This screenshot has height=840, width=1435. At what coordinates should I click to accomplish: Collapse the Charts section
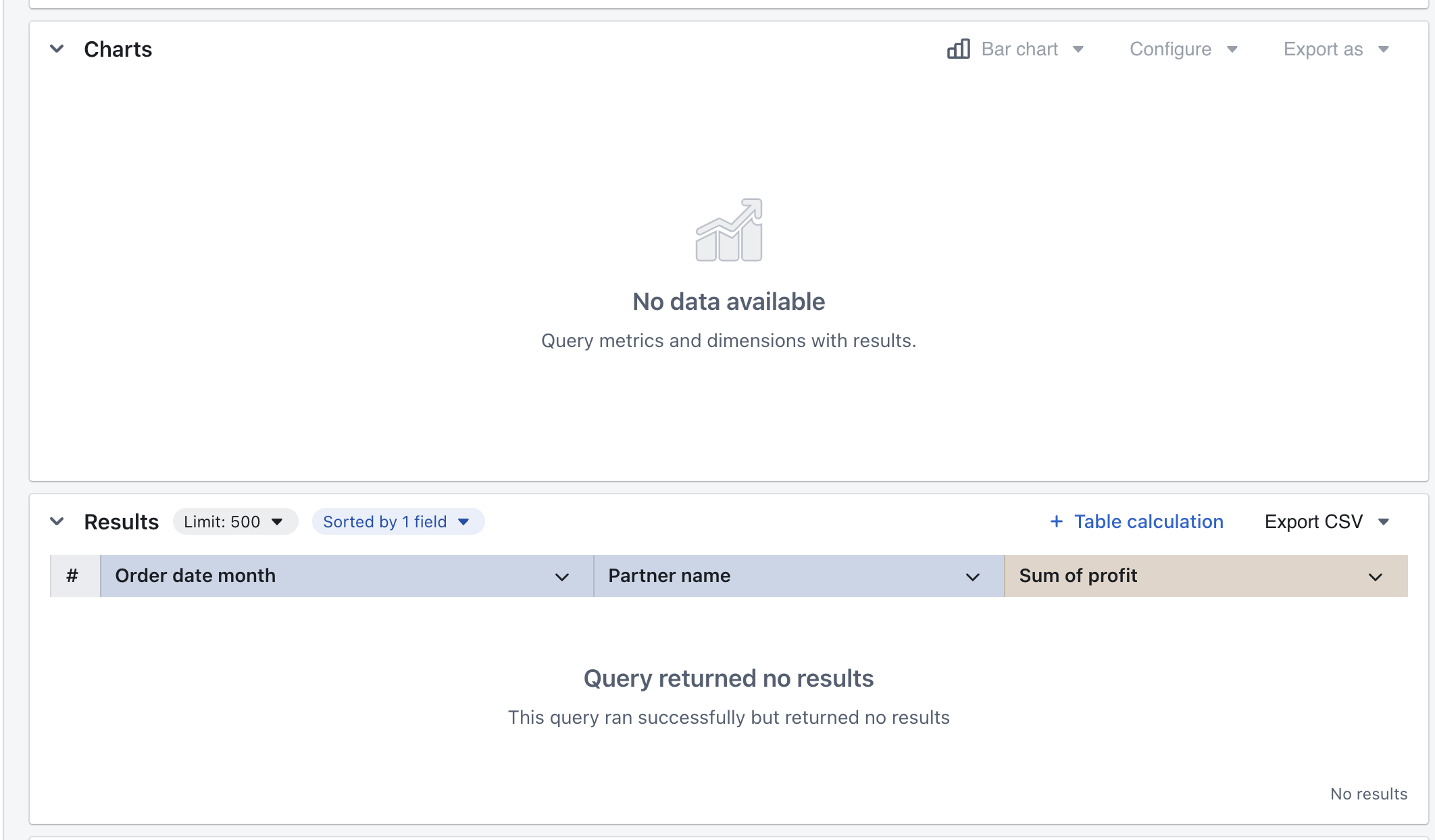57,49
